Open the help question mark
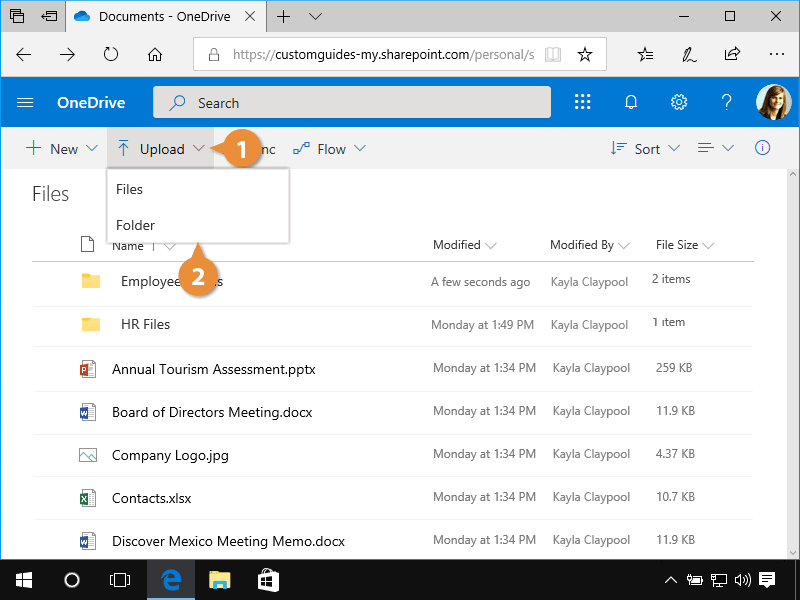This screenshot has height=600, width=800. pos(727,102)
